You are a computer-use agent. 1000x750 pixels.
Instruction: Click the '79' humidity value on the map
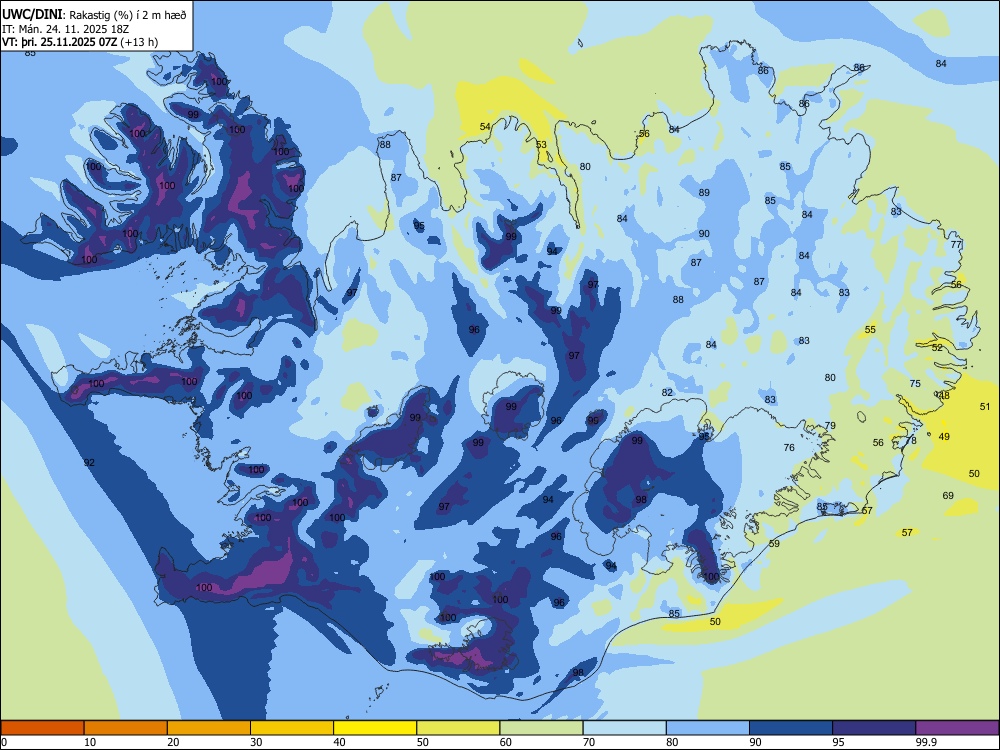click(x=830, y=425)
